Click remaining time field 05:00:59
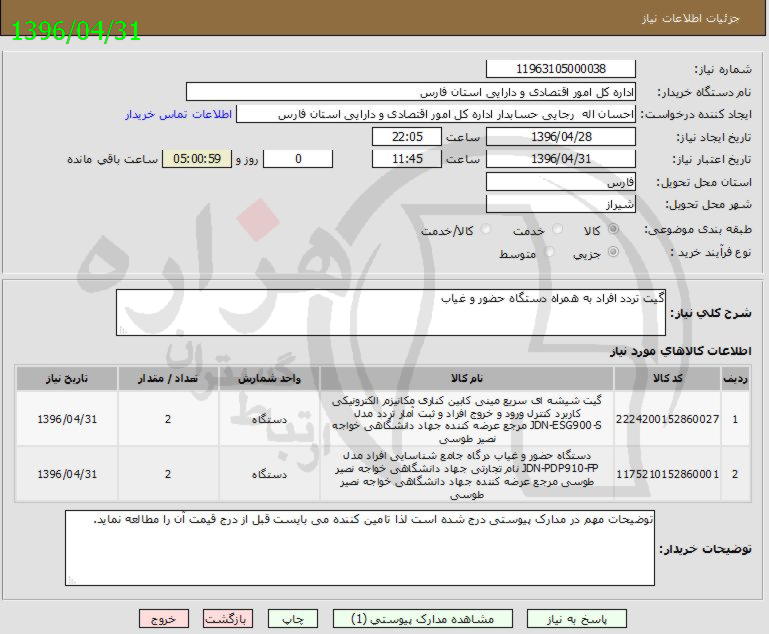Screen dimensions: 769x634 coord(197,159)
